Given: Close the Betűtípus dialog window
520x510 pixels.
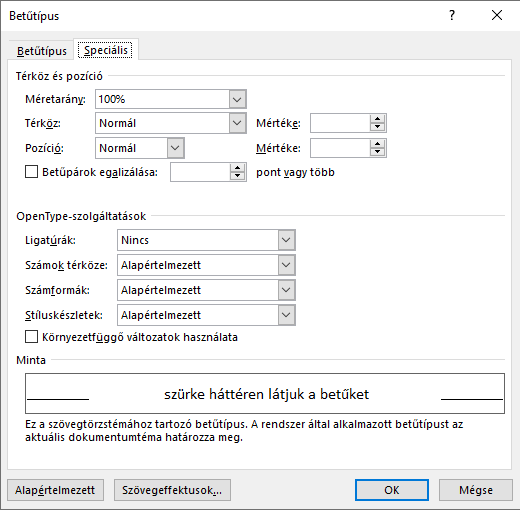Looking at the screenshot, I should [497, 15].
